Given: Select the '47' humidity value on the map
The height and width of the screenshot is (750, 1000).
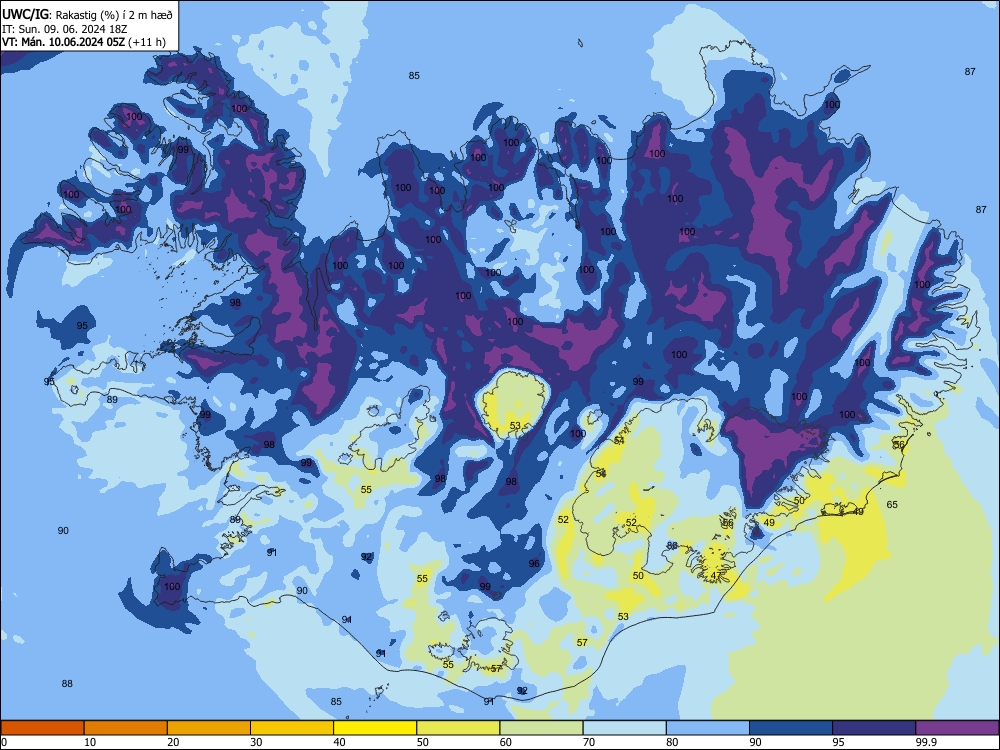Looking at the screenshot, I should (x=716, y=575).
